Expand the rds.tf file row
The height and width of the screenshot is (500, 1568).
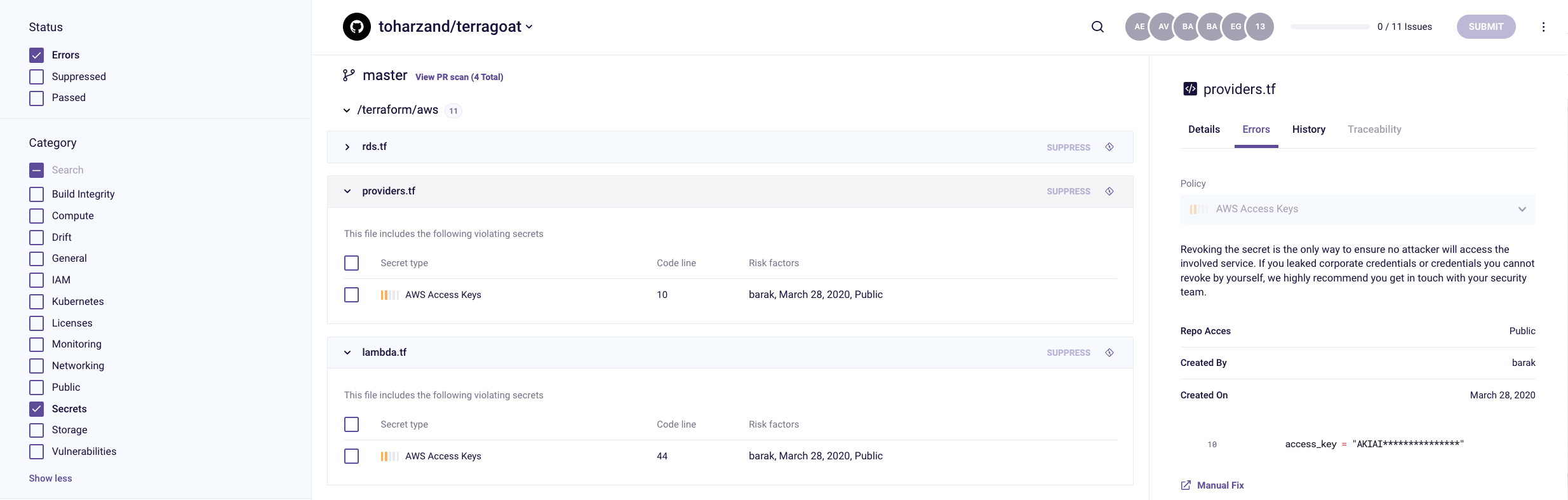point(347,147)
